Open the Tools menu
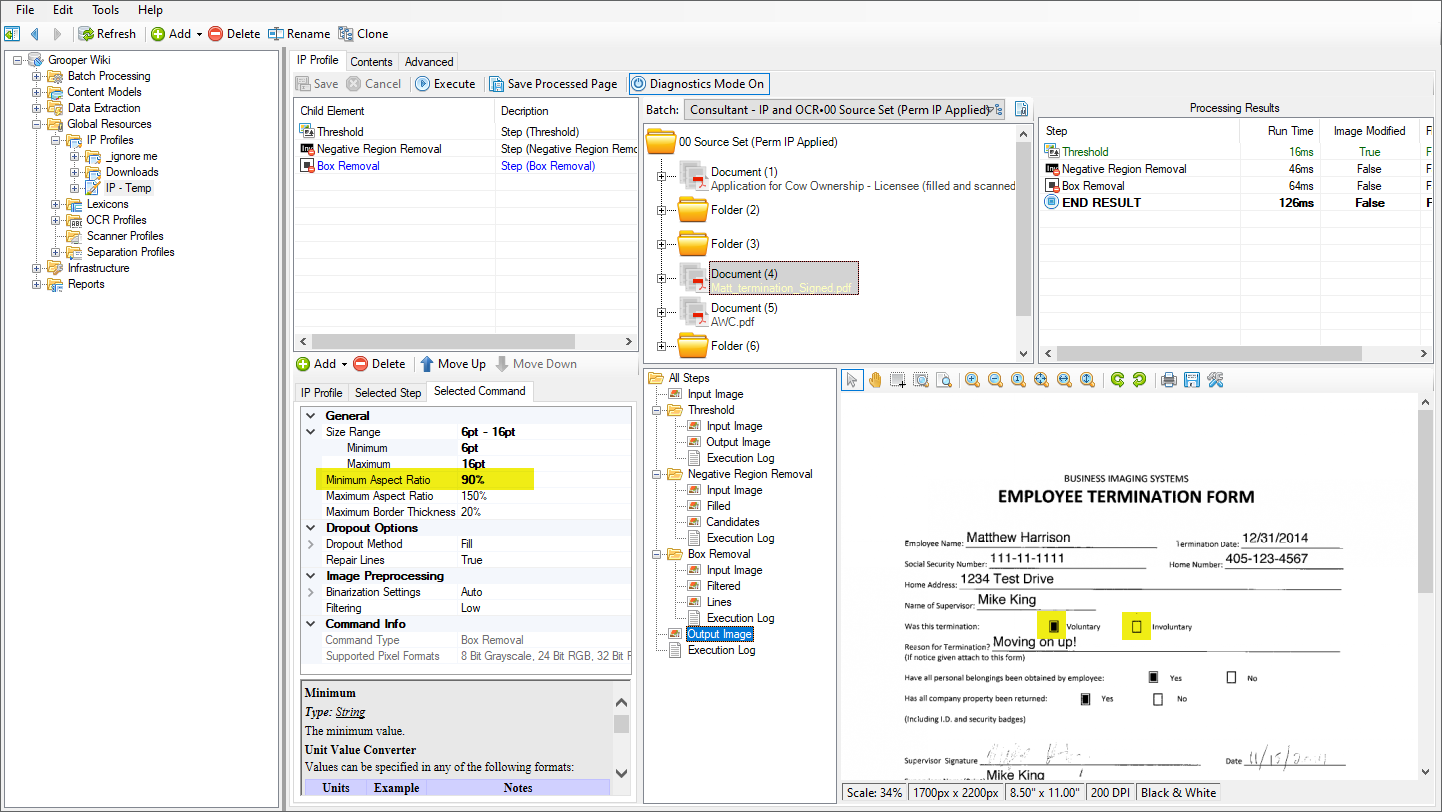Viewport: 1442px width, 812px height. (x=105, y=10)
